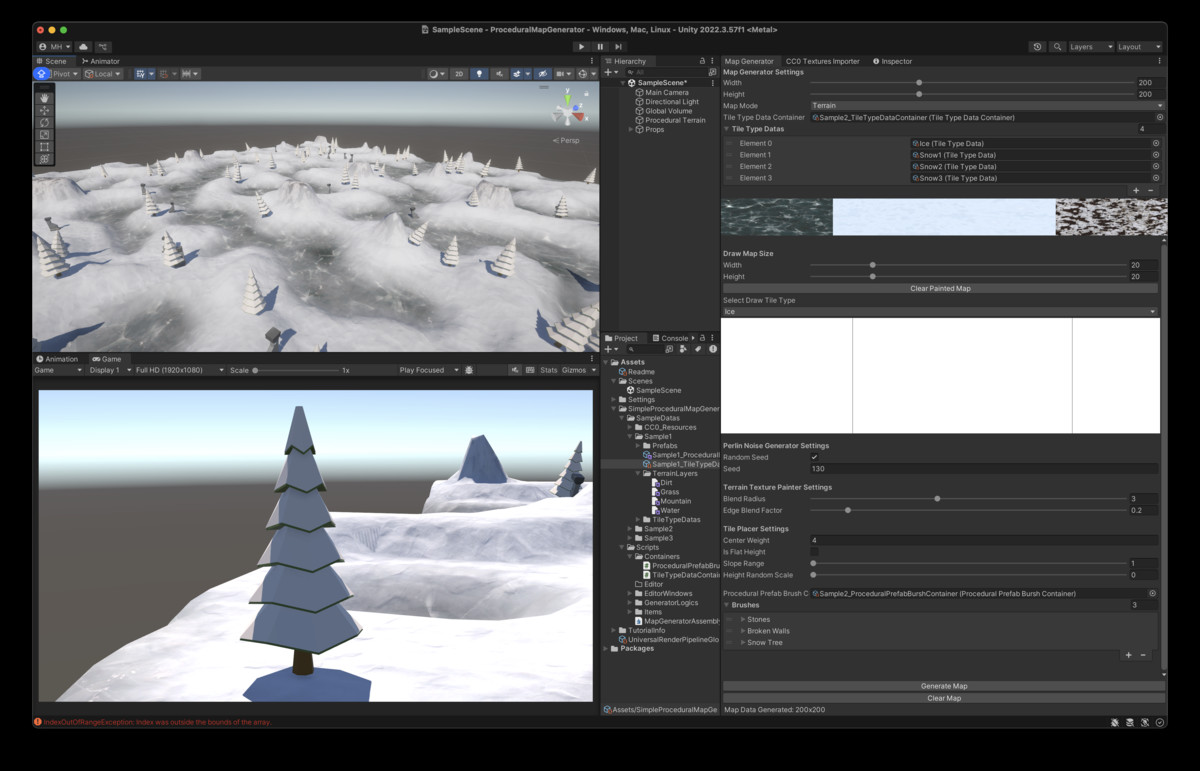The image size is (1200, 771).
Task: Switch to the Animator tab
Action: pyautogui.click(x=100, y=61)
